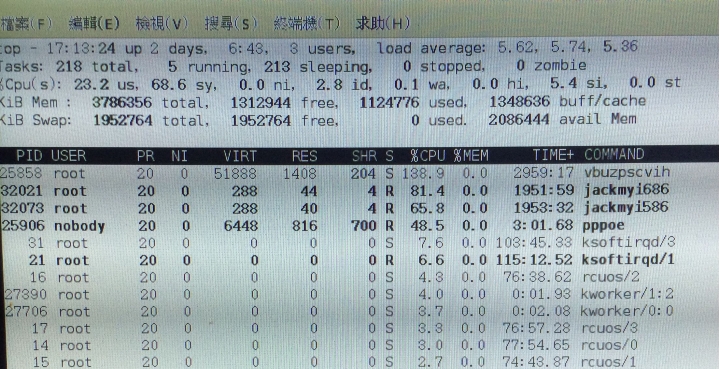This screenshot has width=720, height=369.
Task: Select the vbuzpscvih process name
Action: coord(627,173)
